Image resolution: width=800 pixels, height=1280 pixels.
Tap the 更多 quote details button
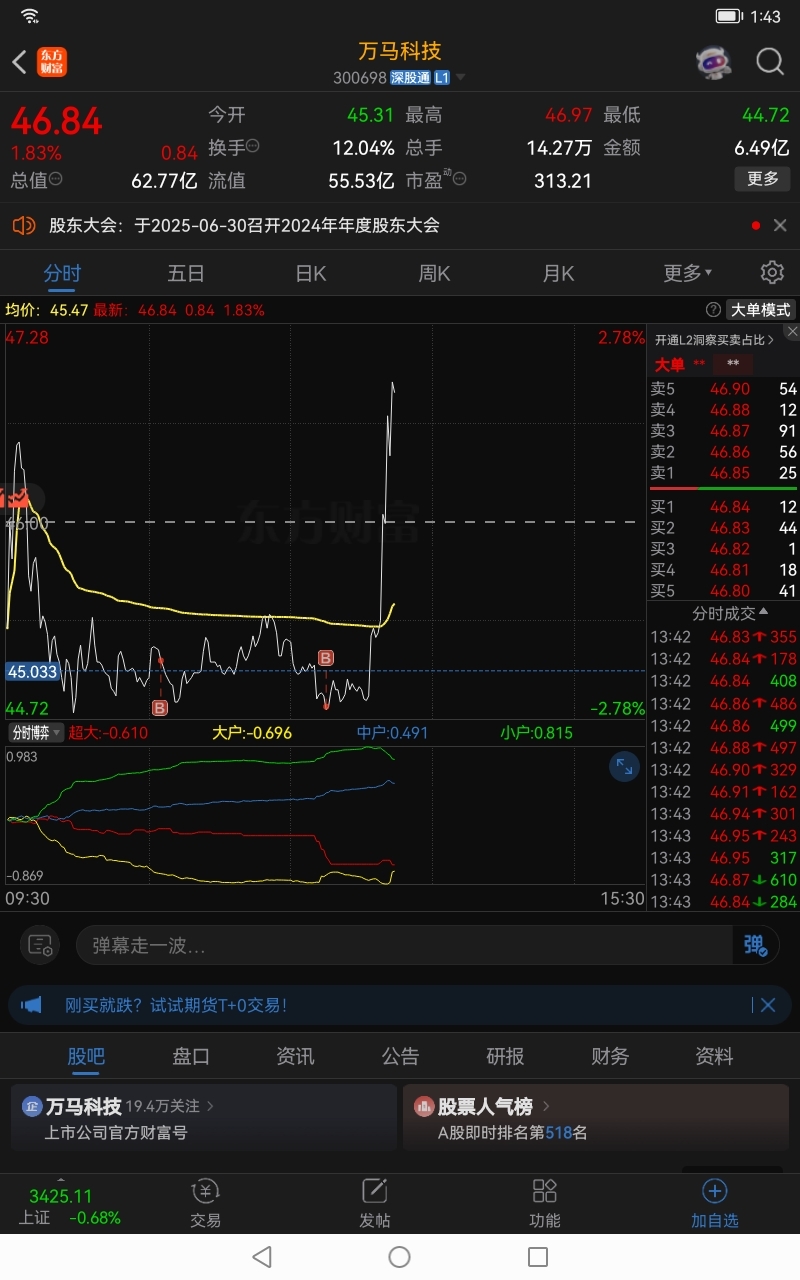coord(762,178)
